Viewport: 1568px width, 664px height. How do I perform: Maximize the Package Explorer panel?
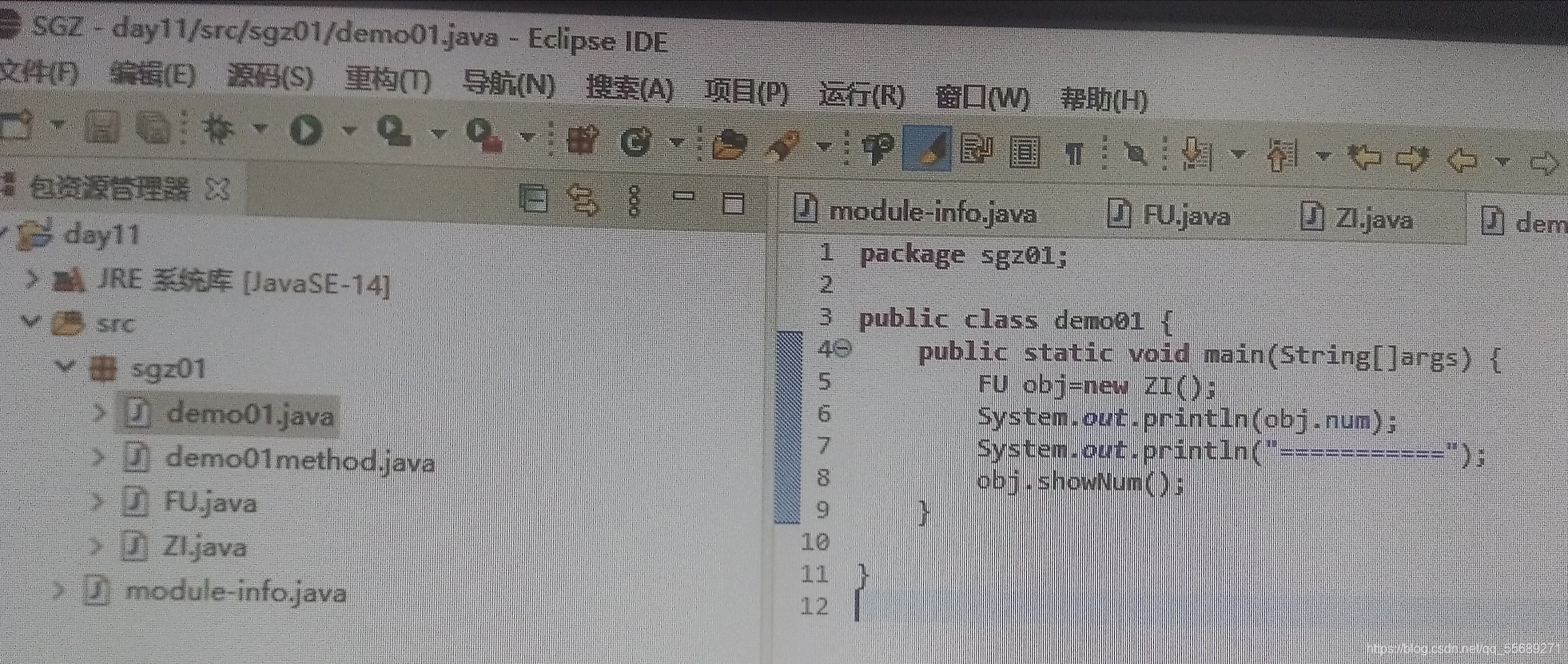pos(733,203)
